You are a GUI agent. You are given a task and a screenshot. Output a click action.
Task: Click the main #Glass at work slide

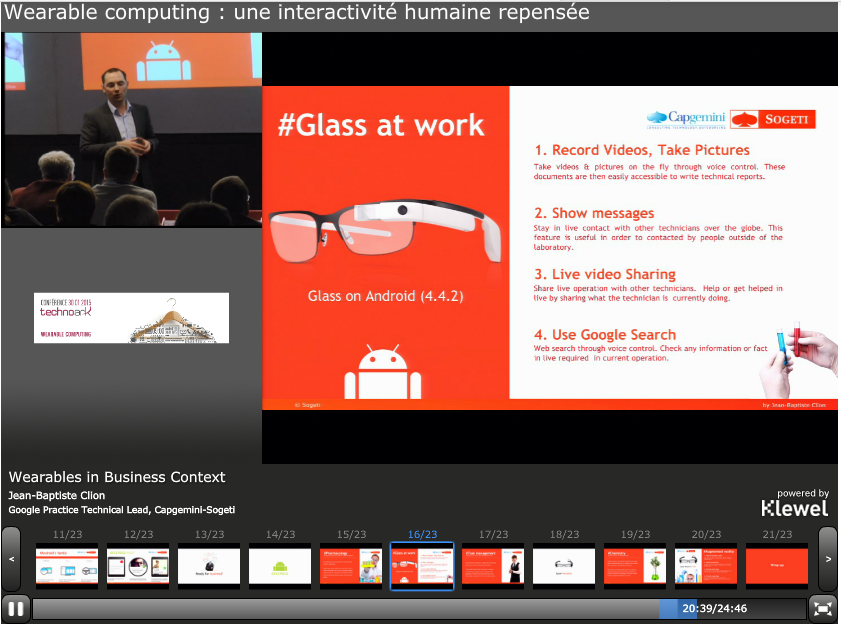click(550, 248)
